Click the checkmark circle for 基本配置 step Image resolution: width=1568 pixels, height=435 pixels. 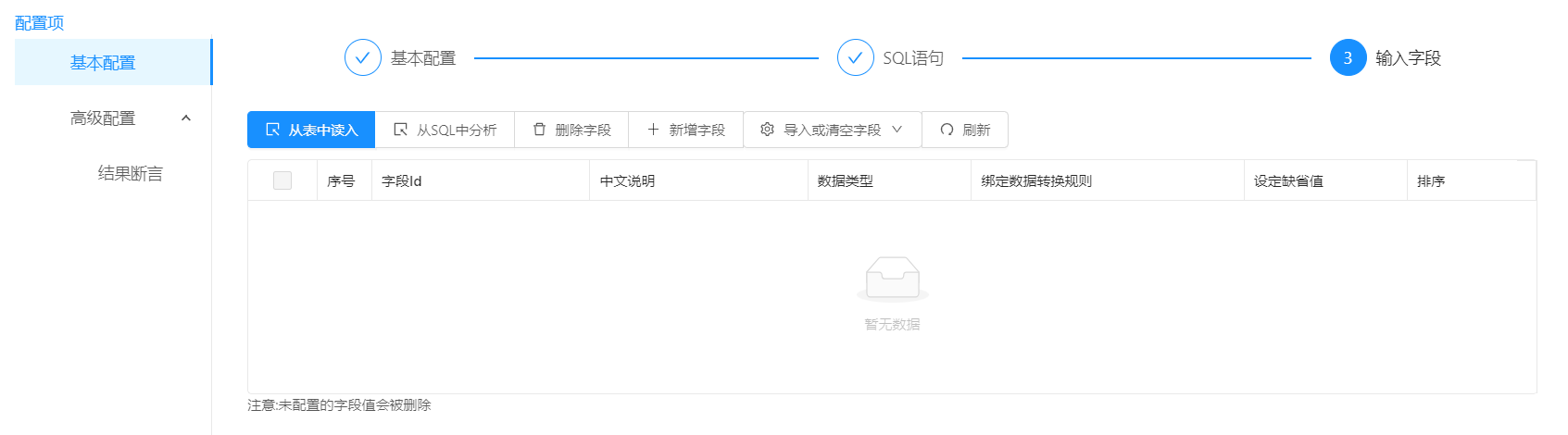[x=362, y=57]
